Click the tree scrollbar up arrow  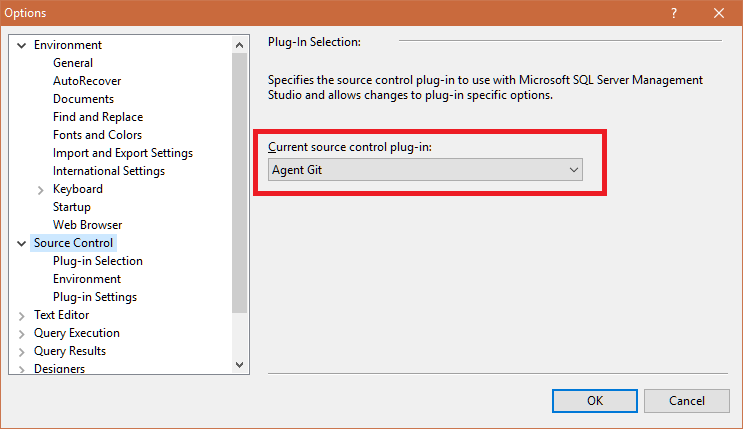239,45
